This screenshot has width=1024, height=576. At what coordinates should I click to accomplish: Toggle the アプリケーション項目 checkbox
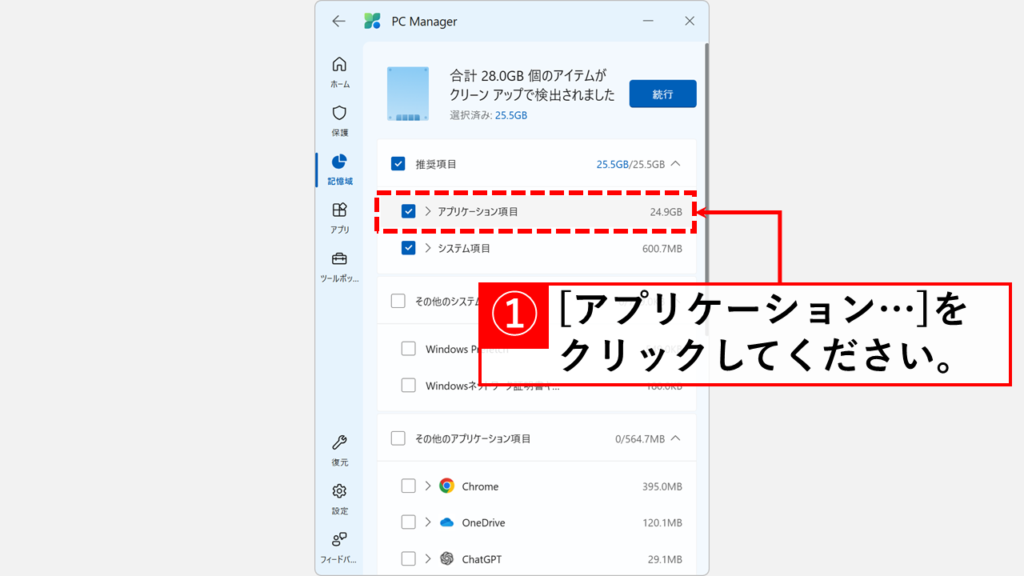(x=408, y=212)
